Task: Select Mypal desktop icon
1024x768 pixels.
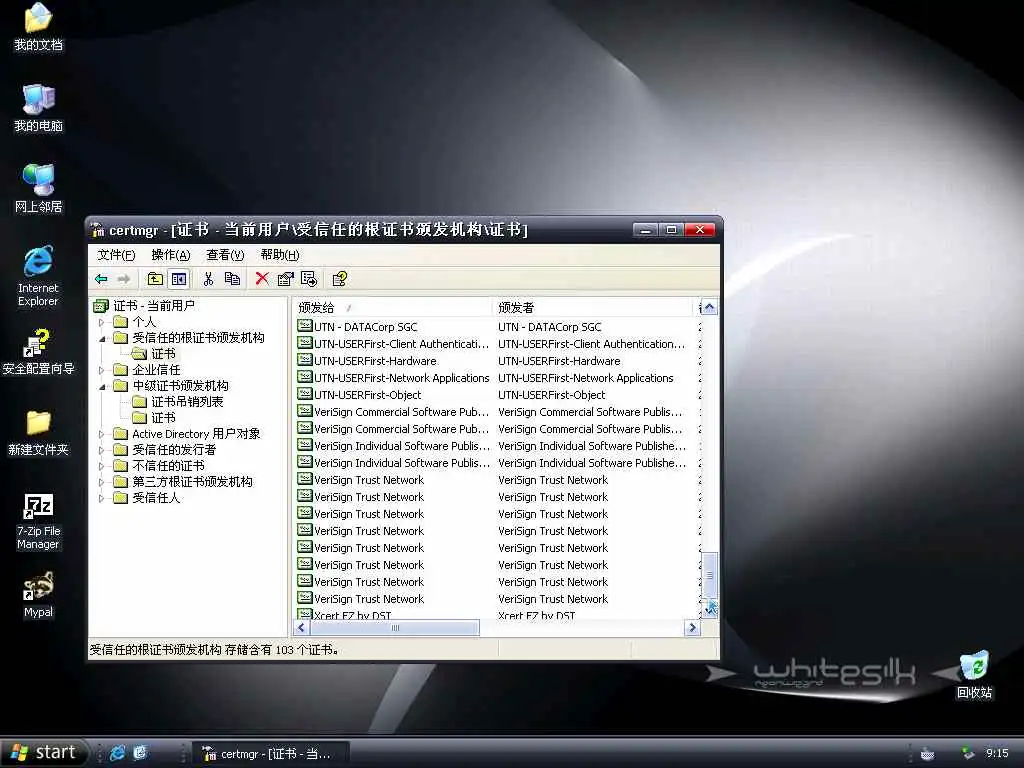Action: pos(39,595)
